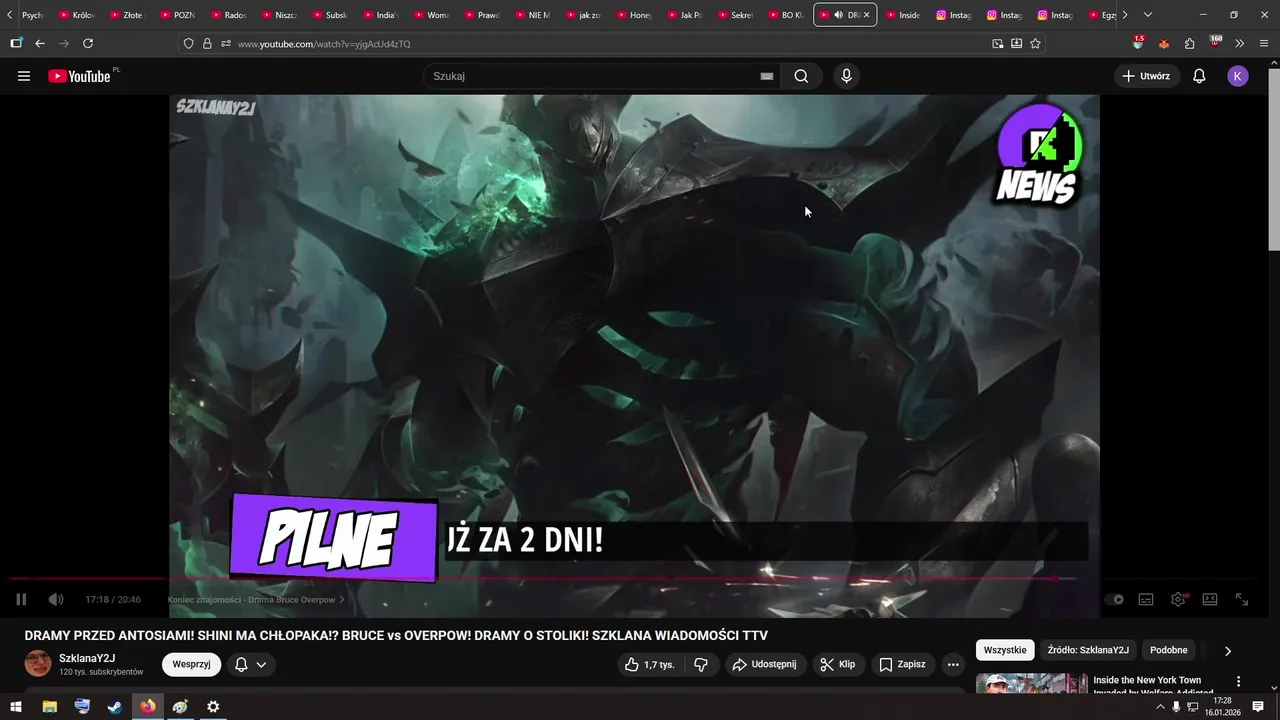Bookmark this page with the star icon
Image resolution: width=1280 pixels, height=720 pixels.
1035,43
